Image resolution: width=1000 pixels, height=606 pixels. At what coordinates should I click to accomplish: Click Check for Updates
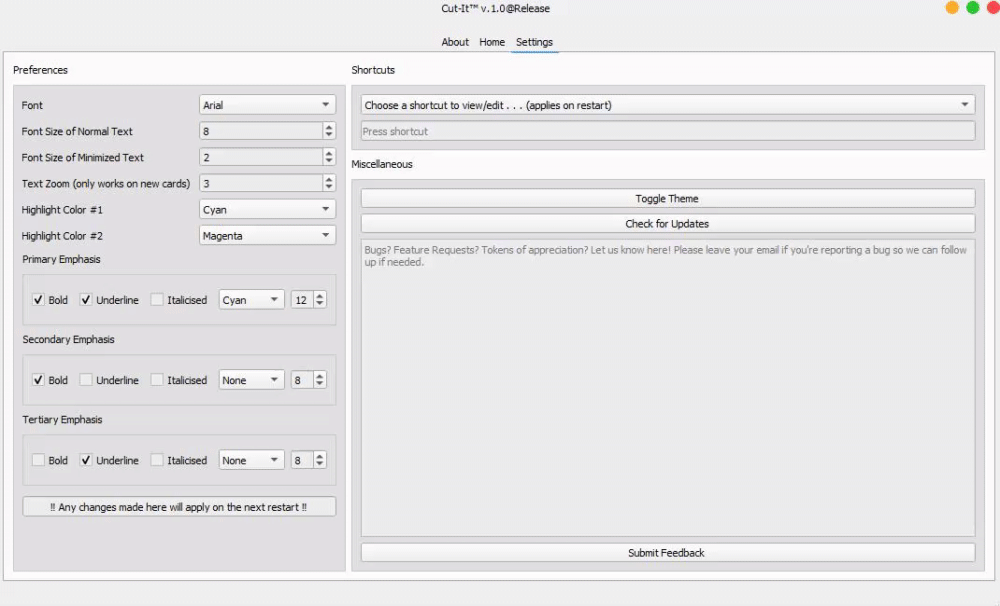[x=667, y=224]
